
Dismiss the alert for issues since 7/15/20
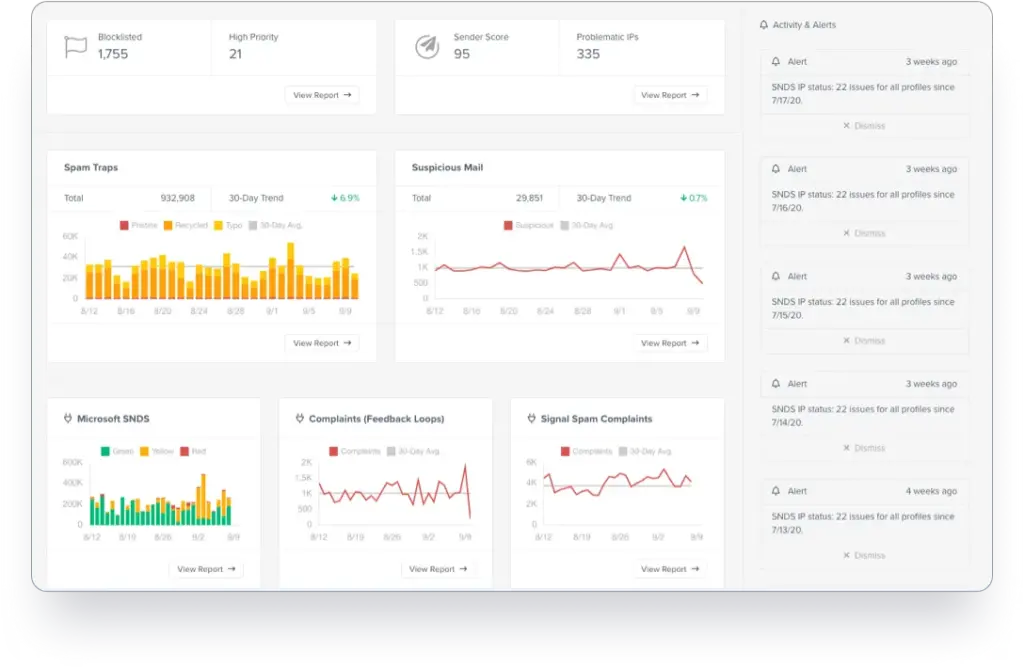(864, 341)
